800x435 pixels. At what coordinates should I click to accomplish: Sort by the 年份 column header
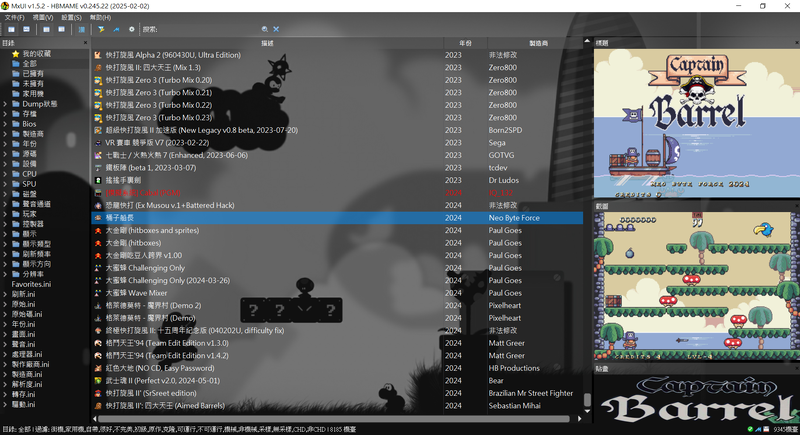465,43
